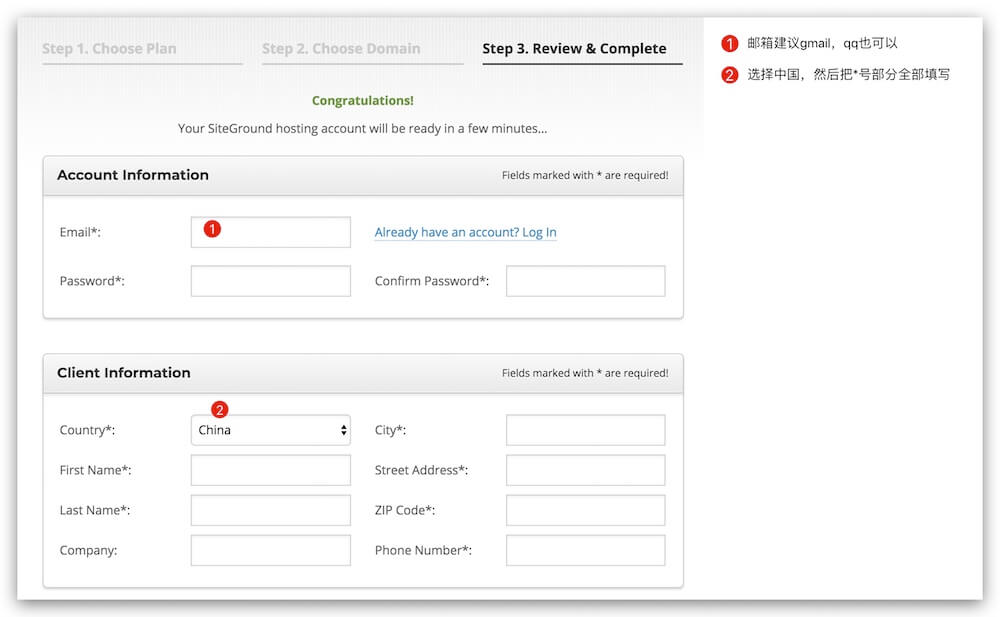The image size is (1000, 617).
Task: Select Step 3. Review & Complete tab
Action: click(x=574, y=49)
